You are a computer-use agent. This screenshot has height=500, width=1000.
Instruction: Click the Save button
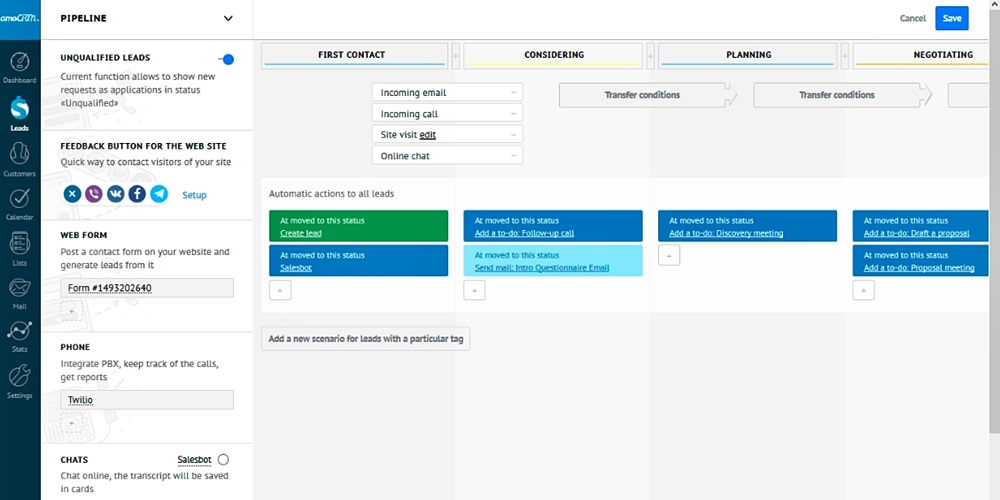pyautogui.click(x=951, y=18)
